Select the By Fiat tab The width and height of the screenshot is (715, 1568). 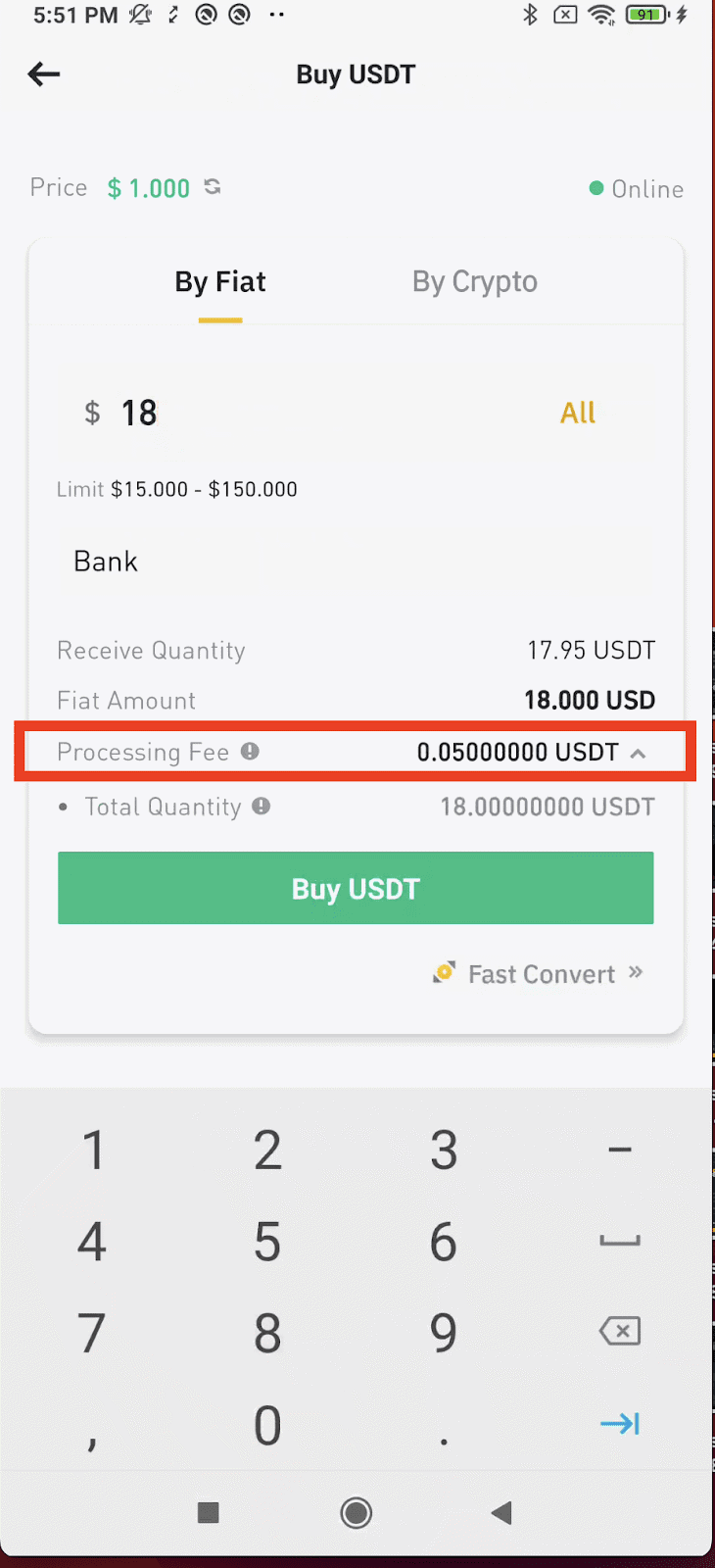(x=220, y=282)
